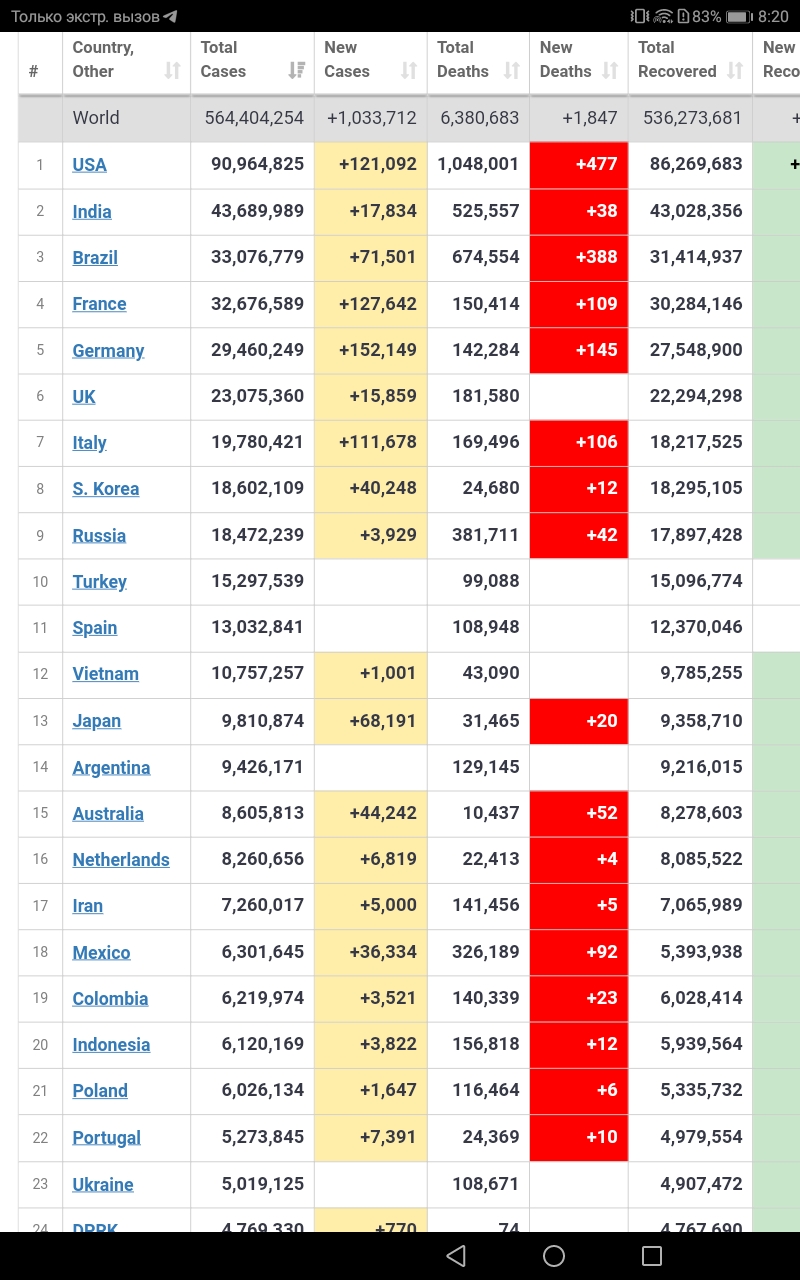Viewport: 800px width, 1280px height.
Task: Sort by Total Cases arrows icon
Action: [x=297, y=71]
